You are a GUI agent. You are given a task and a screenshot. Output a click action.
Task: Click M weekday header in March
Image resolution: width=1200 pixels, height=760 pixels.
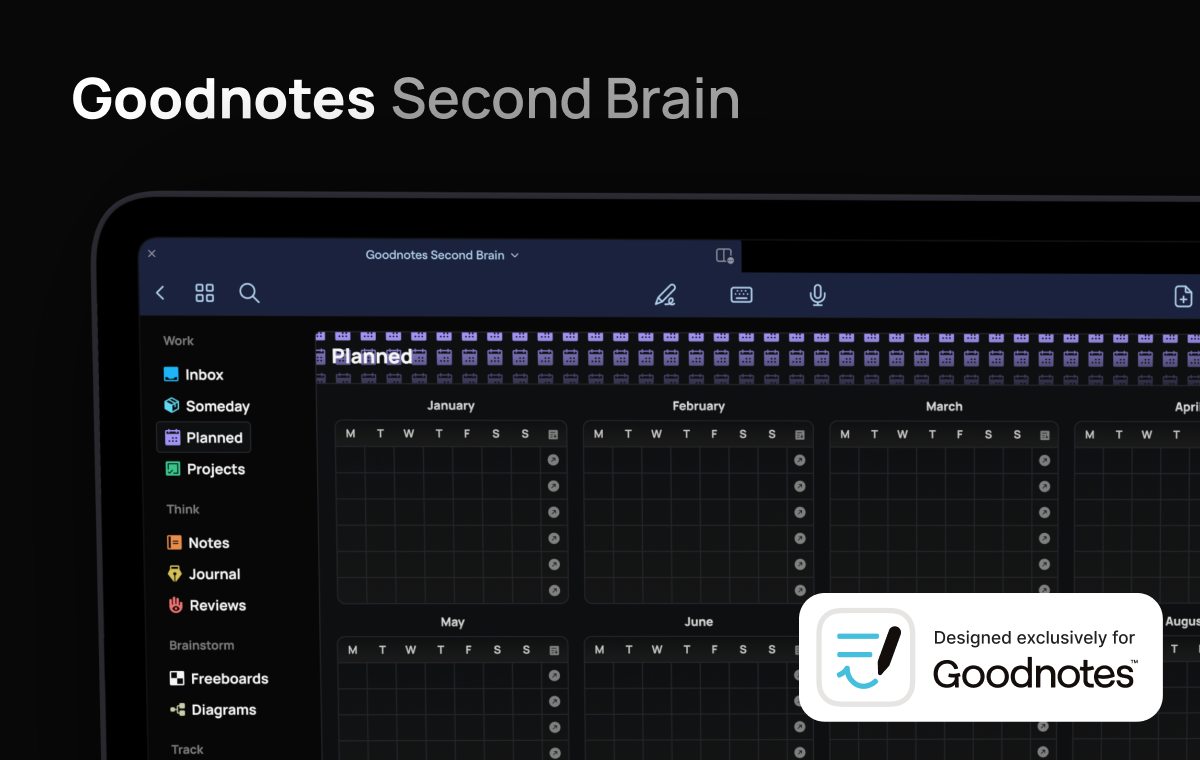pos(845,434)
